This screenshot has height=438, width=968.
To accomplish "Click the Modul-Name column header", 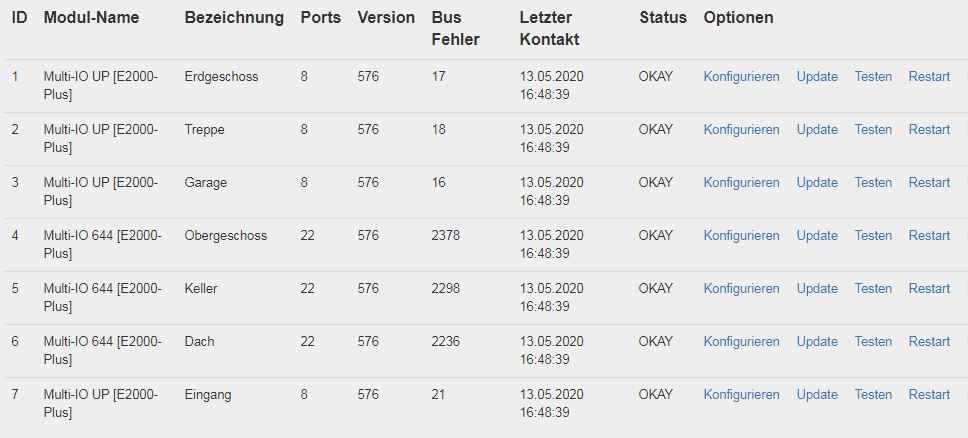I will pos(91,18).
